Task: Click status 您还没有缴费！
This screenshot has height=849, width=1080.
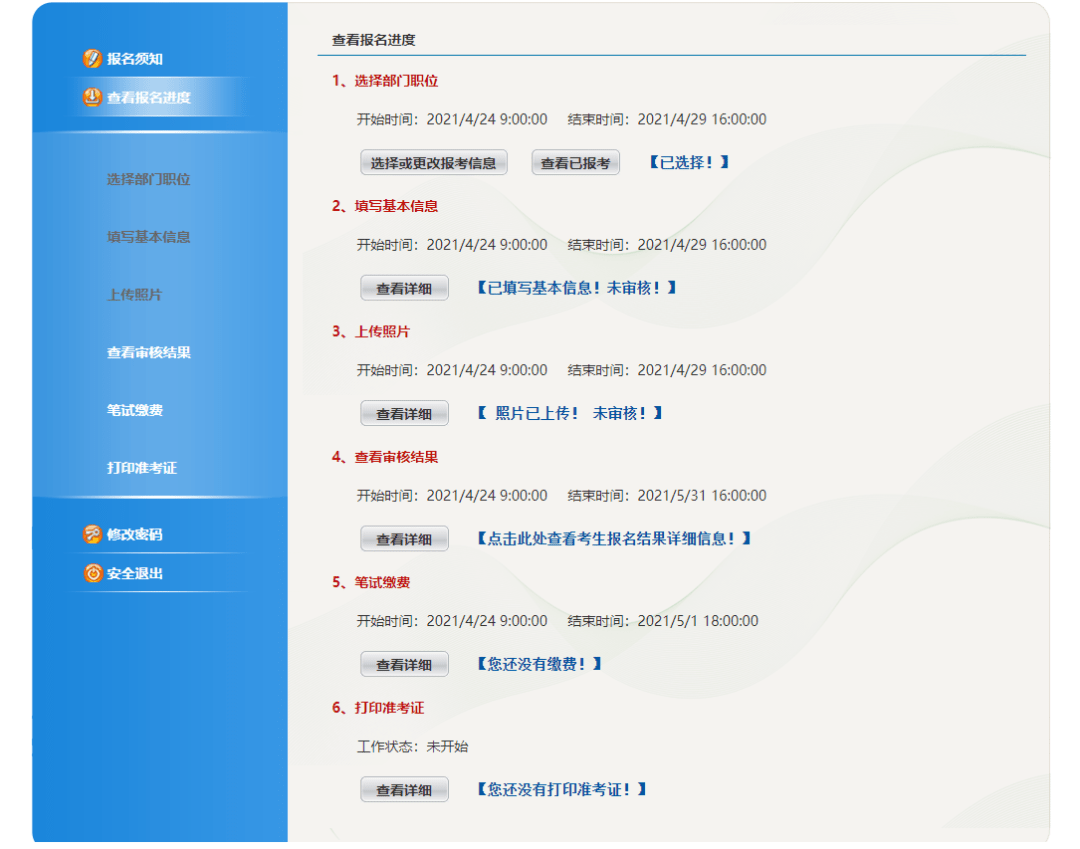Action: 539,664
